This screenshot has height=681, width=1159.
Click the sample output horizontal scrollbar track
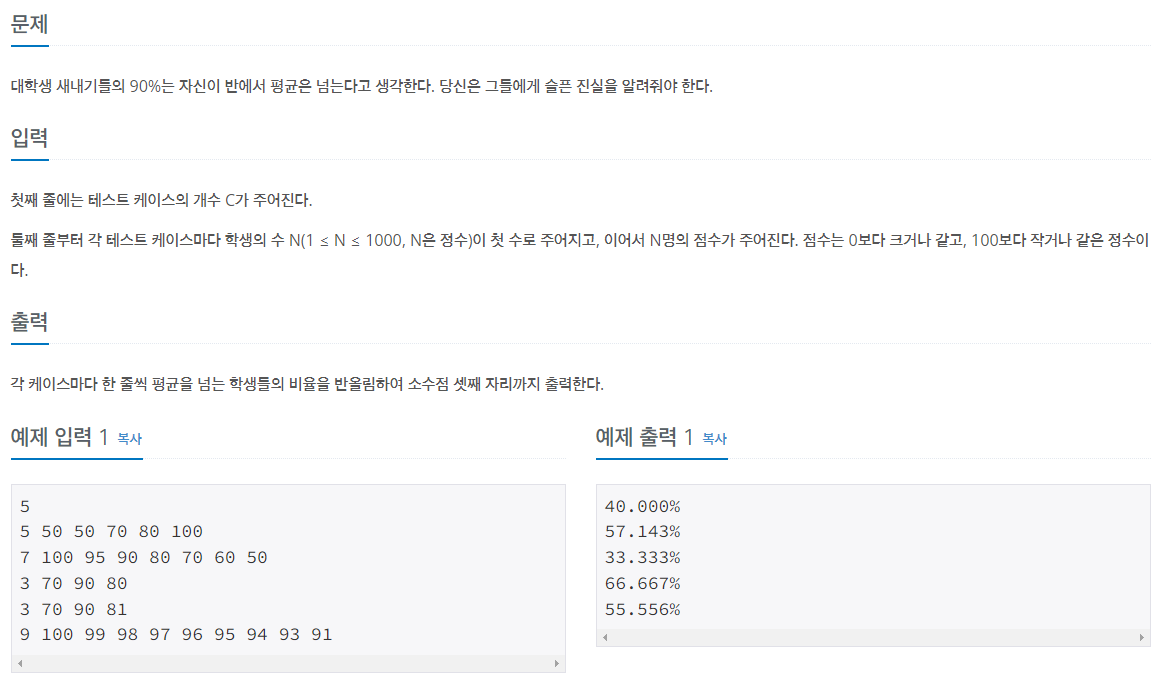[873, 637]
